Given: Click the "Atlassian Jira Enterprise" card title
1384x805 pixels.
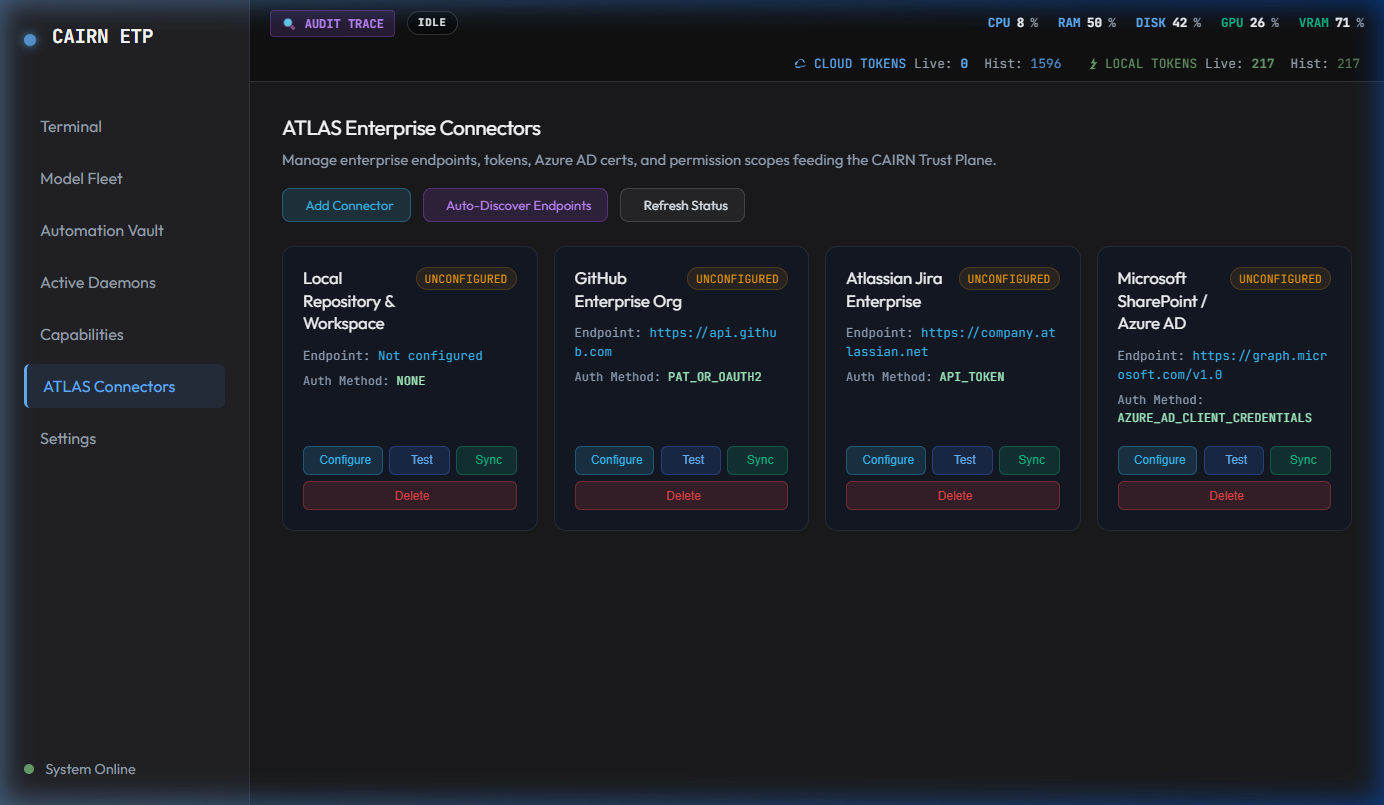Looking at the screenshot, I should point(894,290).
